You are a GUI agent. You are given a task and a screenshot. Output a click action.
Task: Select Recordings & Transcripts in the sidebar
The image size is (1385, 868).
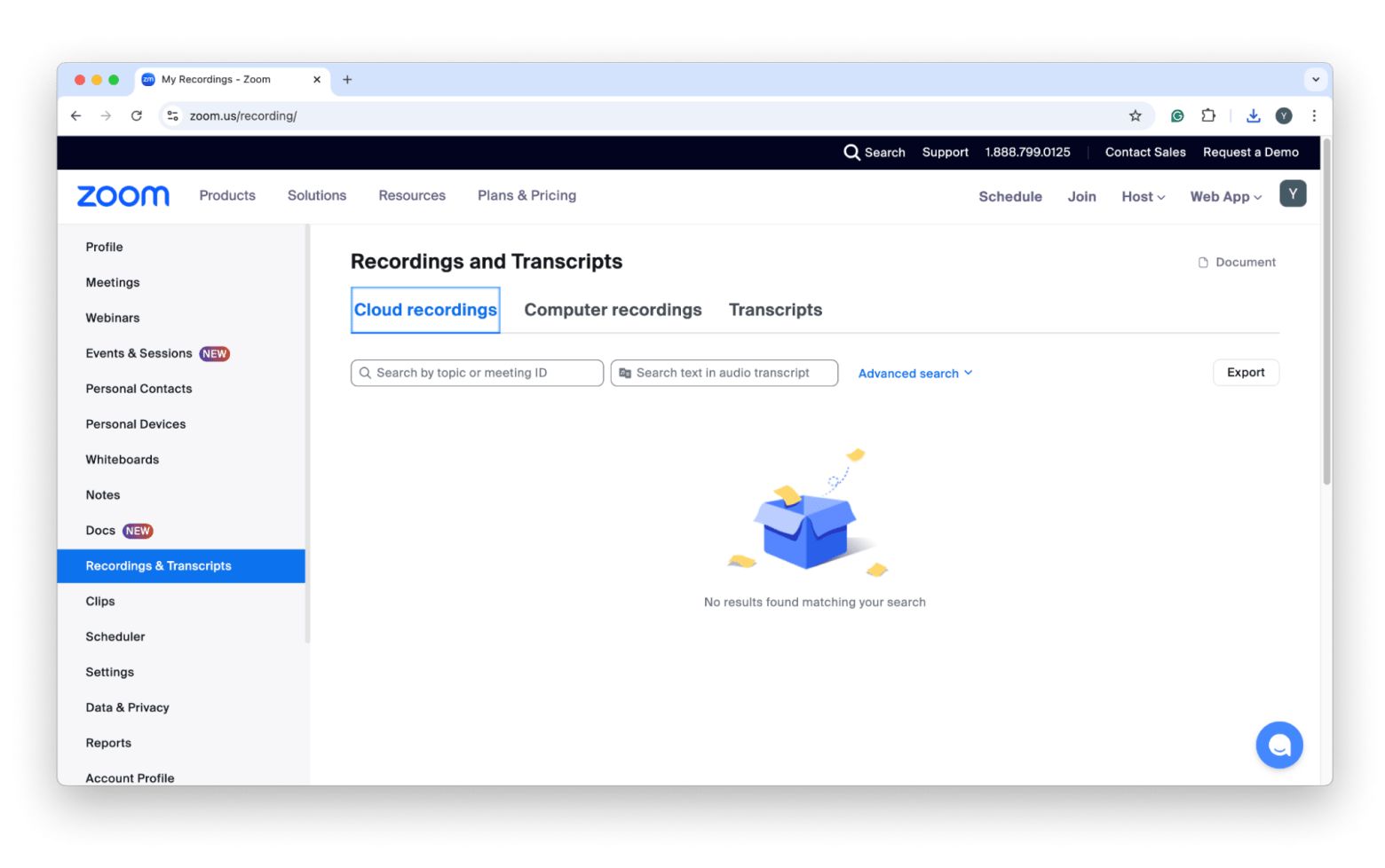click(181, 566)
